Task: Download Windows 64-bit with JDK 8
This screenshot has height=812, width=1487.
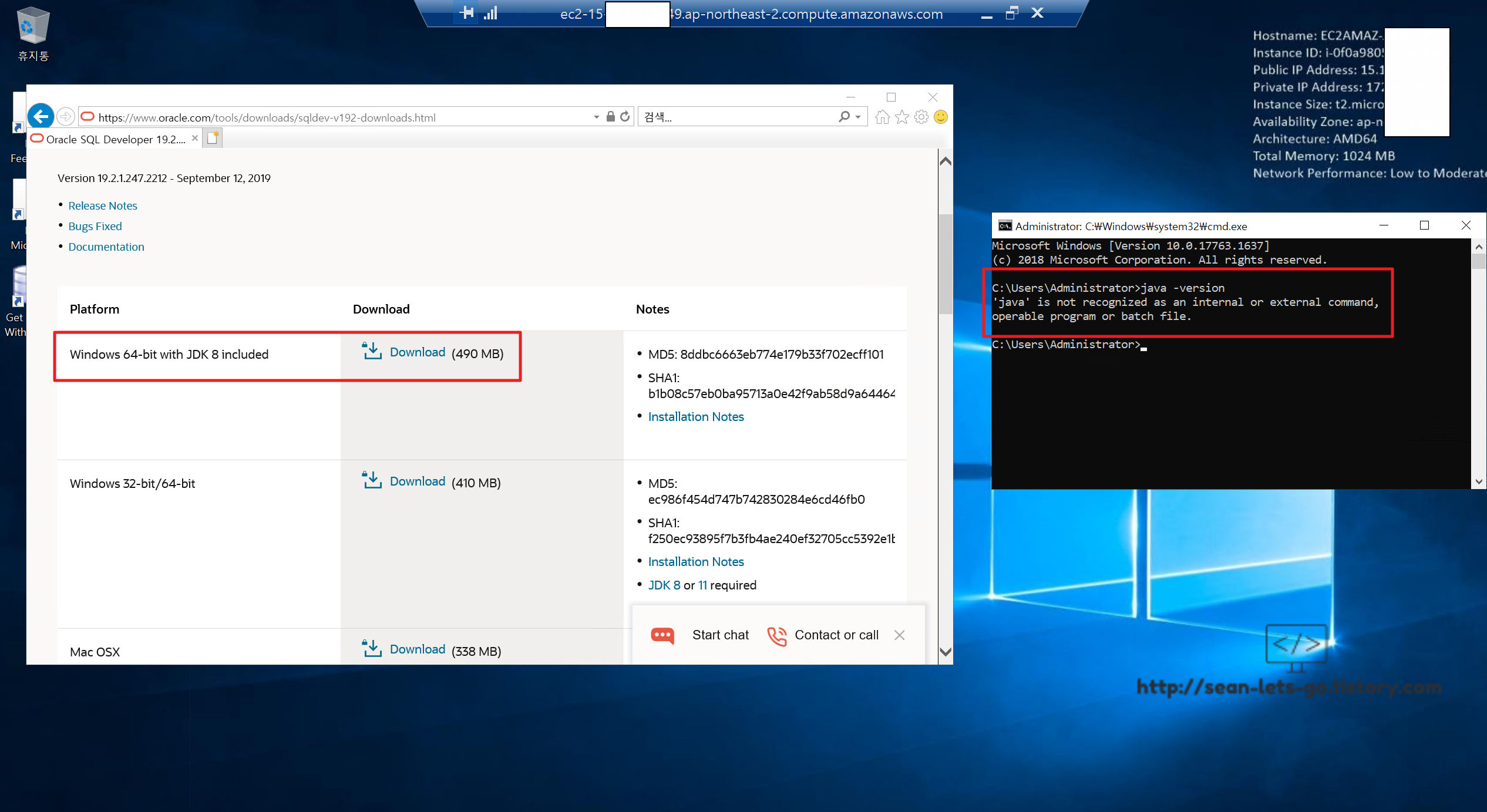Action: click(x=417, y=352)
